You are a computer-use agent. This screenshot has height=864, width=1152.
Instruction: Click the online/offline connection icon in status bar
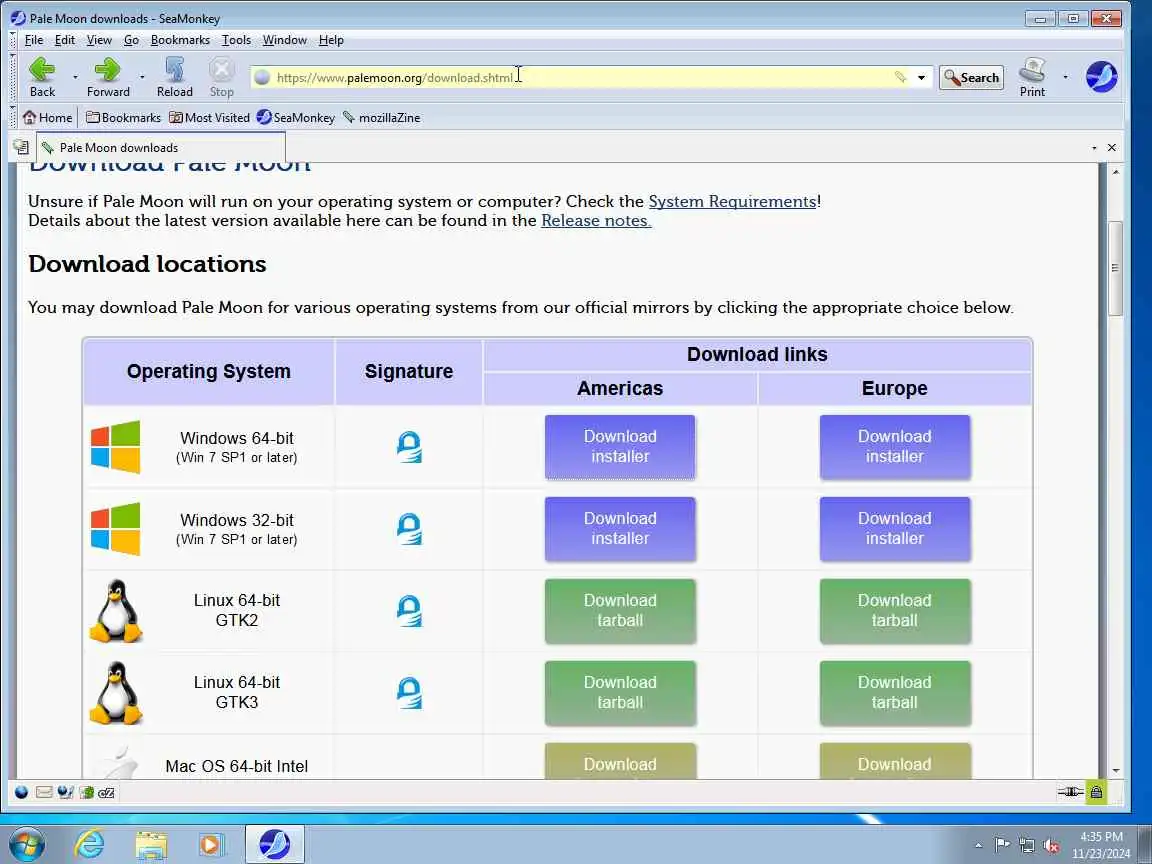tap(1070, 791)
